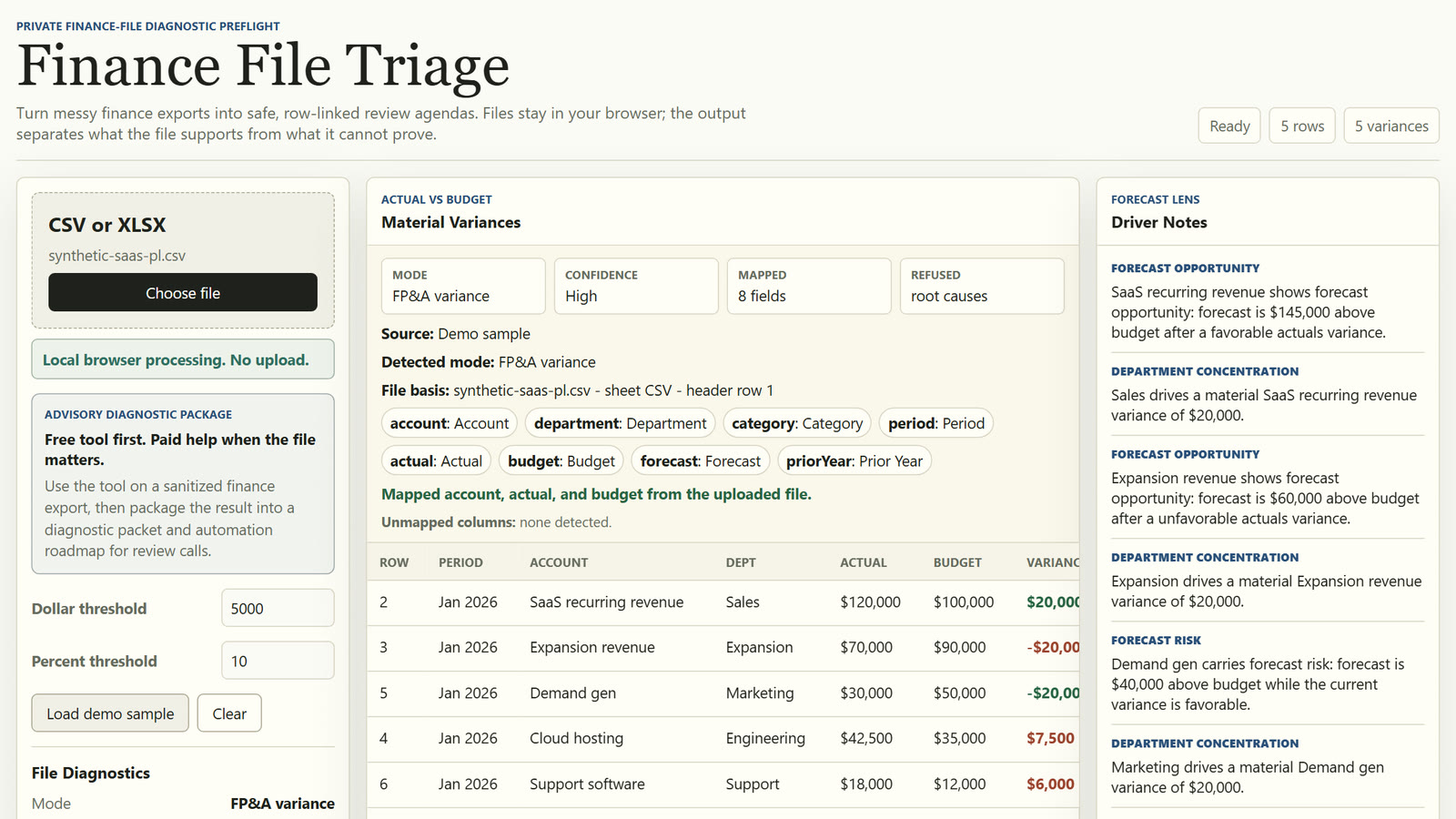Click the Engineering department cell

(765, 739)
